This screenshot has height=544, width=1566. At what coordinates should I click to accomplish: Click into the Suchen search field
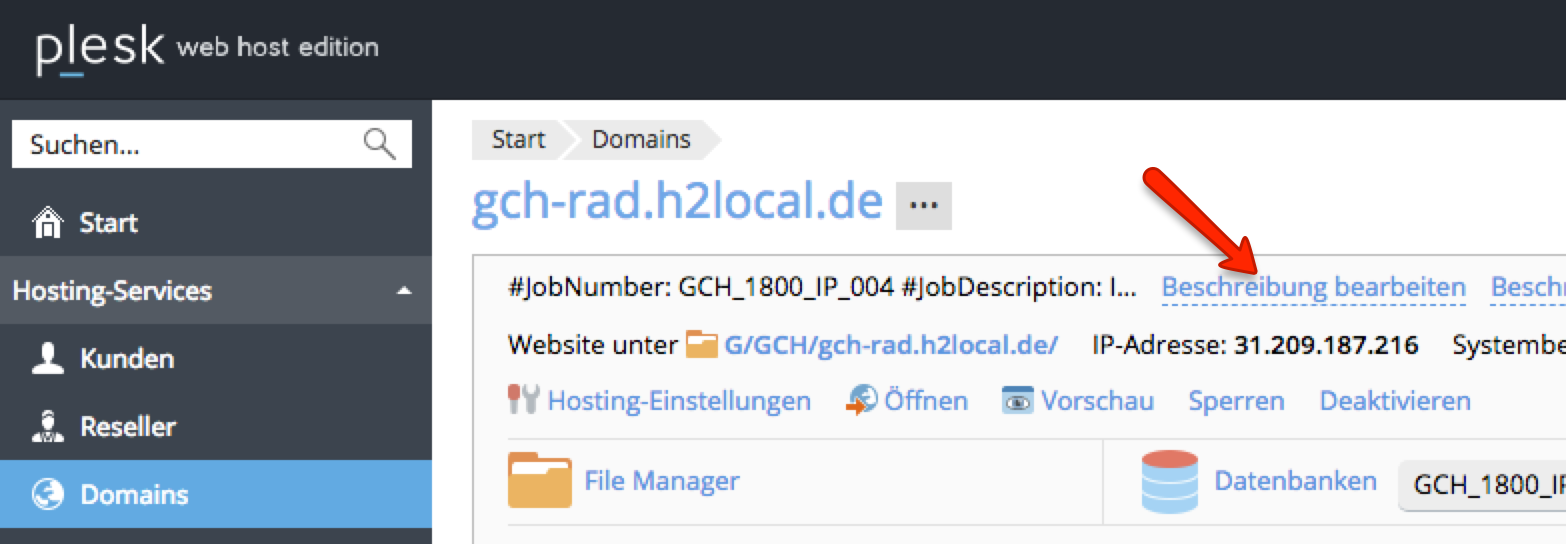(190, 145)
